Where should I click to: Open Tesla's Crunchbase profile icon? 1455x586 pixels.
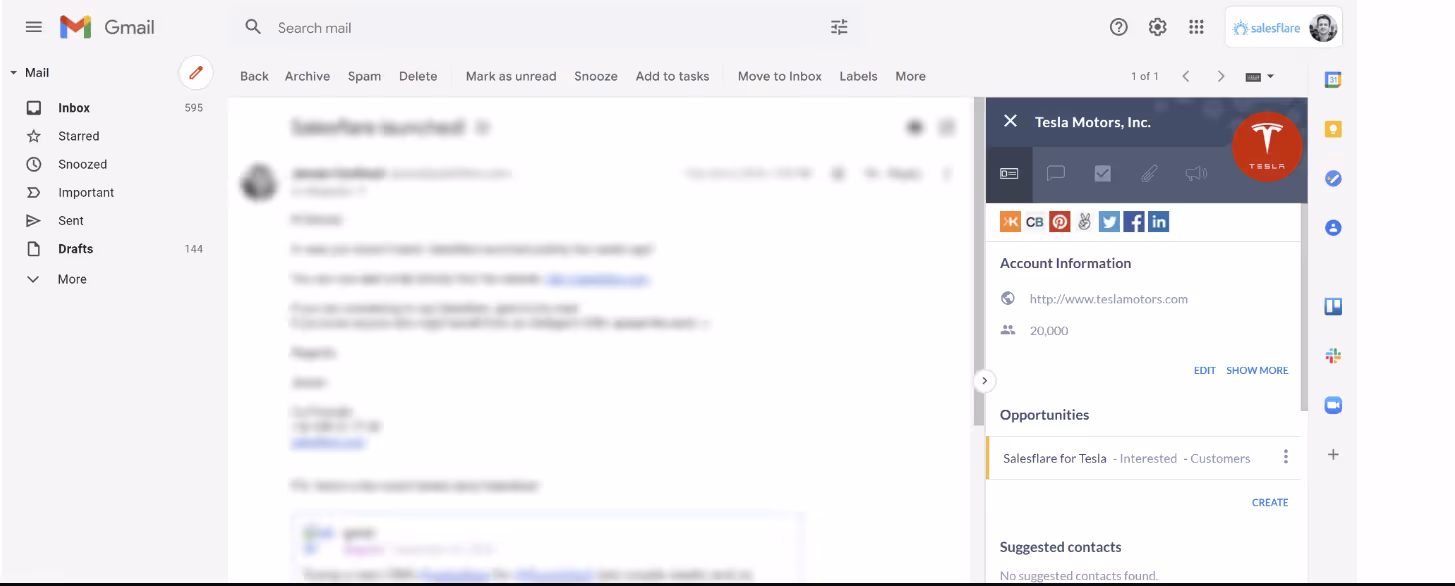point(1034,221)
